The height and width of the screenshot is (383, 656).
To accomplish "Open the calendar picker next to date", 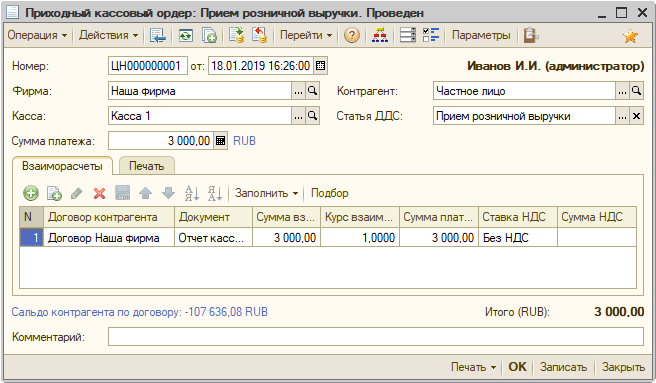I will click(320, 66).
